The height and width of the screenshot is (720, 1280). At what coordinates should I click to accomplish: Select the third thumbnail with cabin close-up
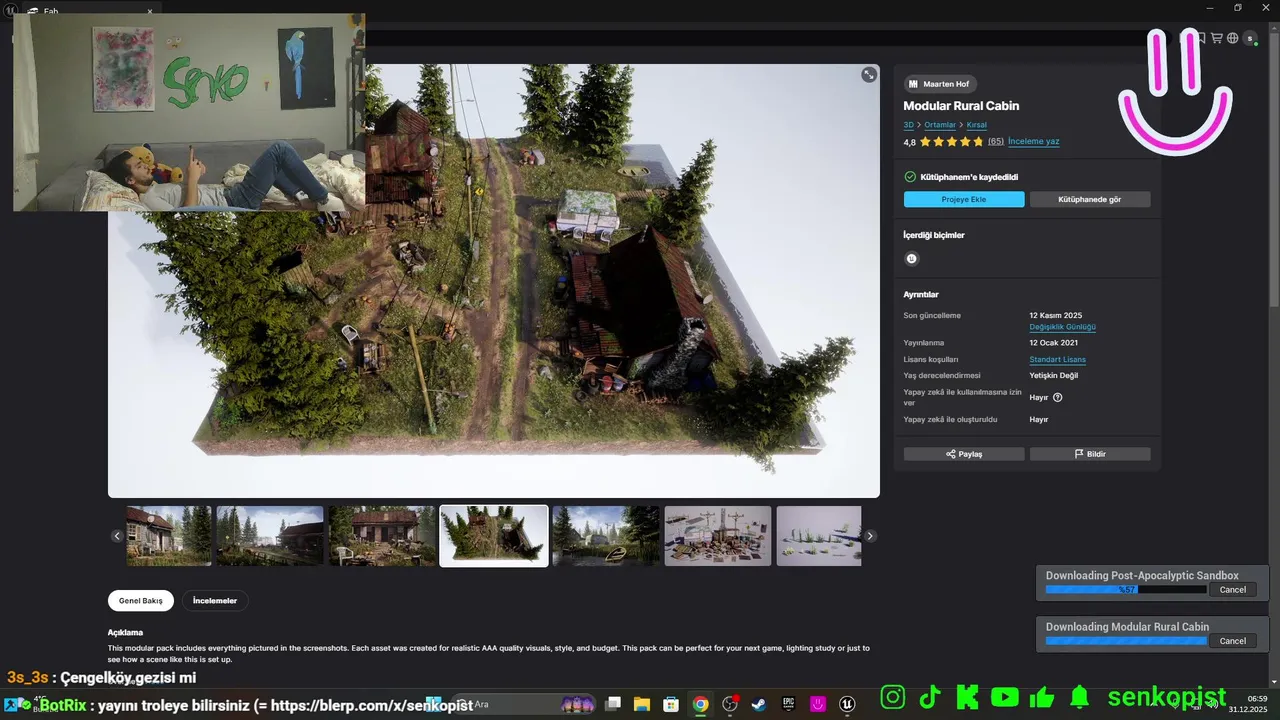point(382,536)
